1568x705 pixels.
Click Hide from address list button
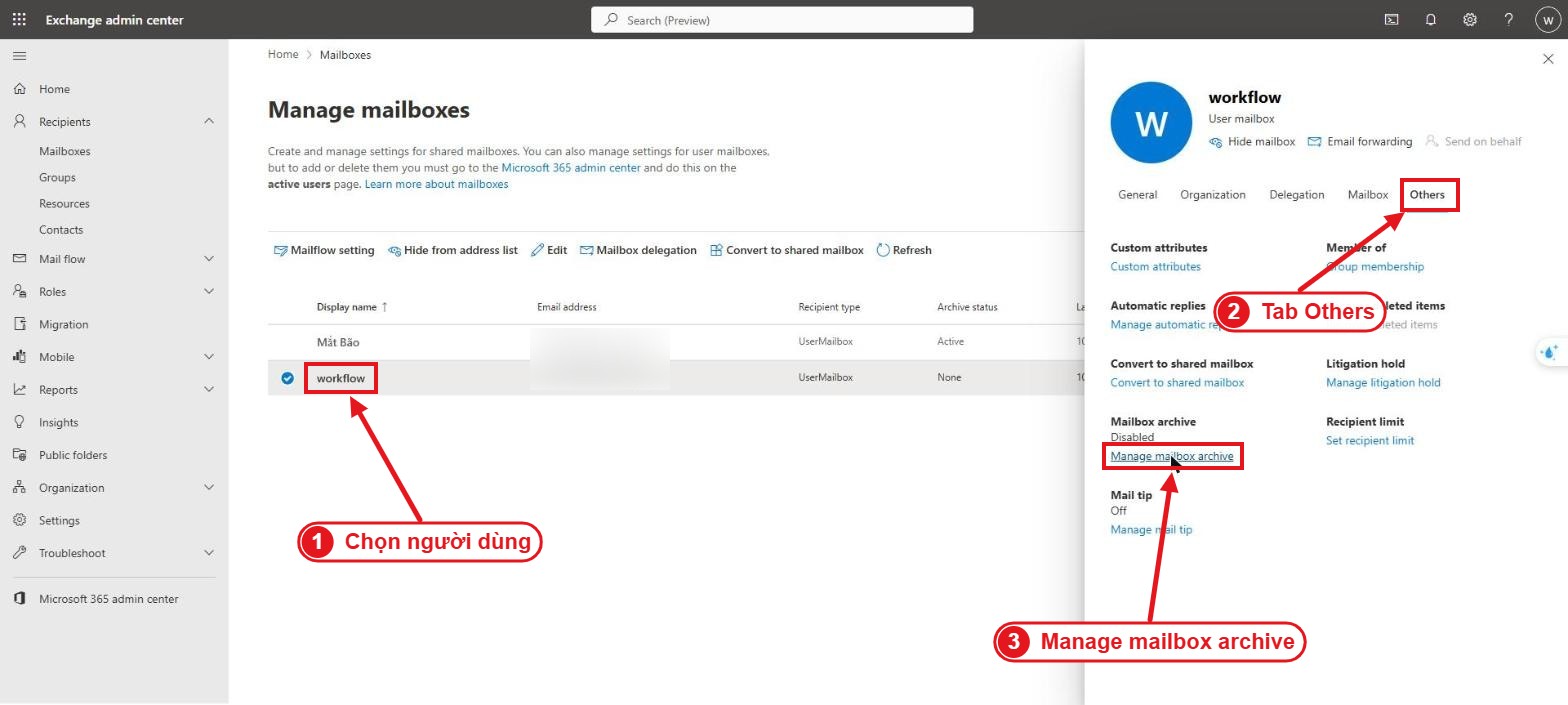coord(453,250)
